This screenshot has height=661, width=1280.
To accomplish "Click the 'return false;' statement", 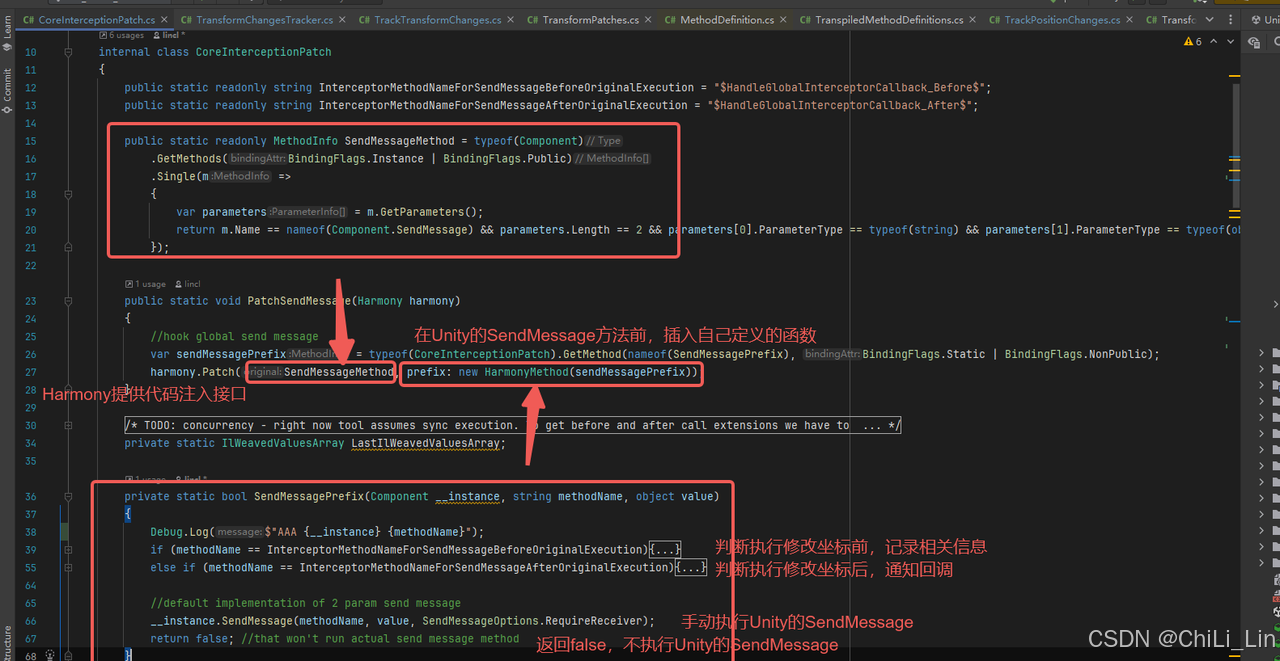I will [192, 638].
